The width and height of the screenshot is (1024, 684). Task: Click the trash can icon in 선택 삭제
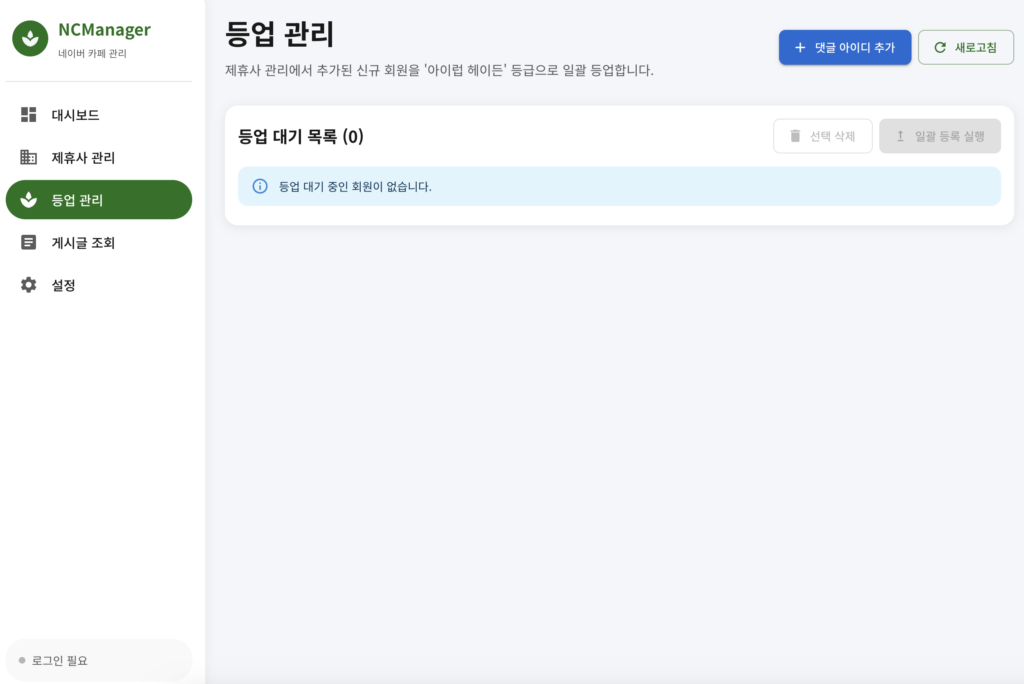[x=795, y=136]
